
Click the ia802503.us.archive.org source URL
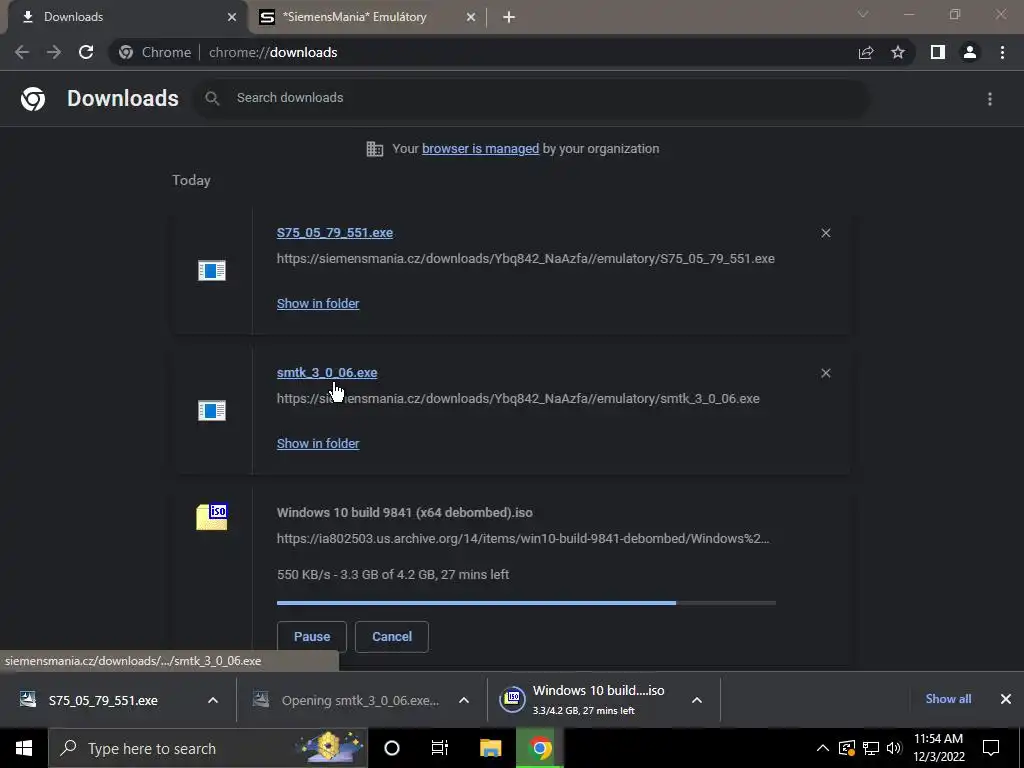(523, 539)
